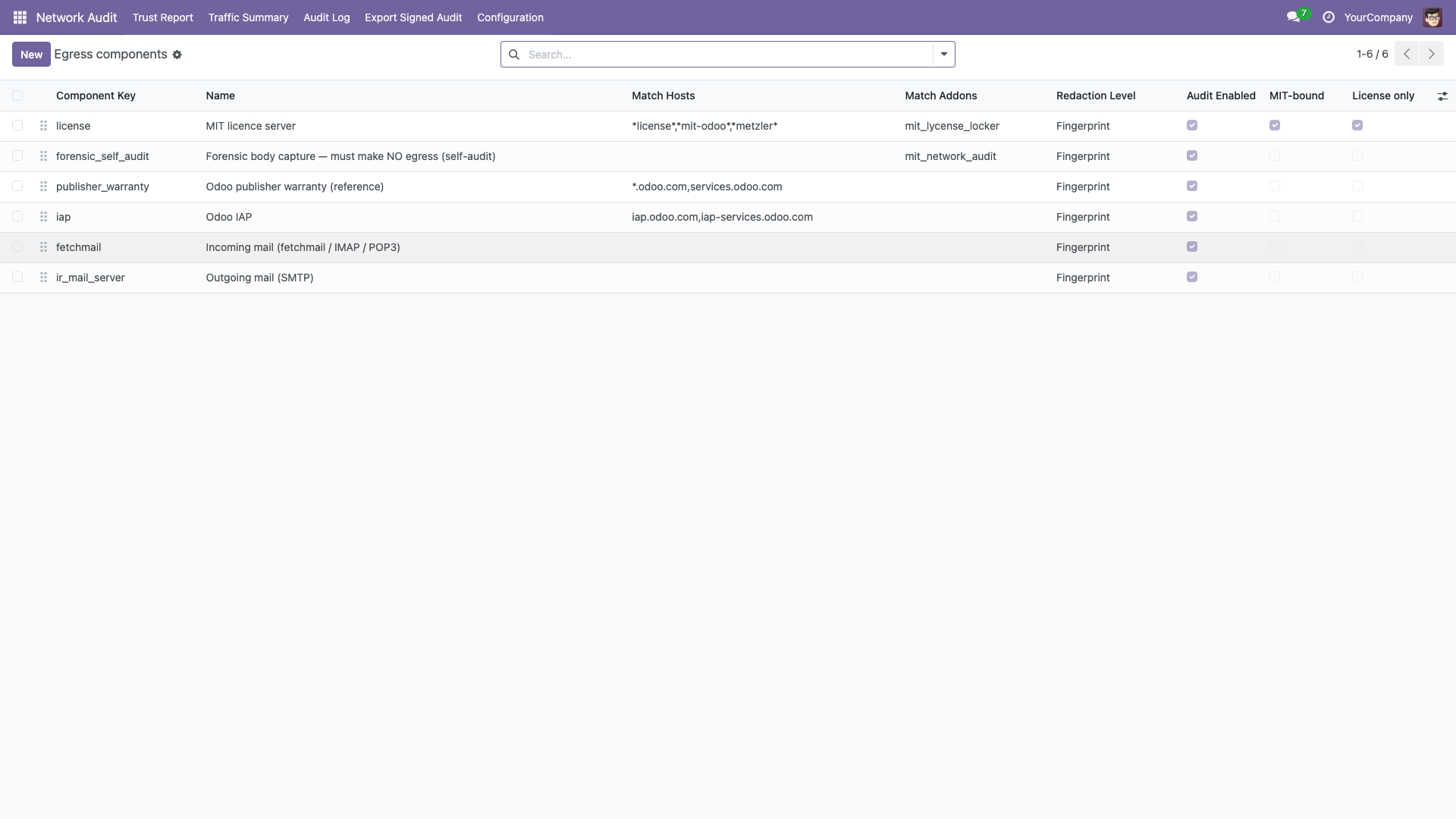Image resolution: width=1456 pixels, height=819 pixels.
Task: Select the forensic_self_audit row checkbox
Action: [17, 155]
